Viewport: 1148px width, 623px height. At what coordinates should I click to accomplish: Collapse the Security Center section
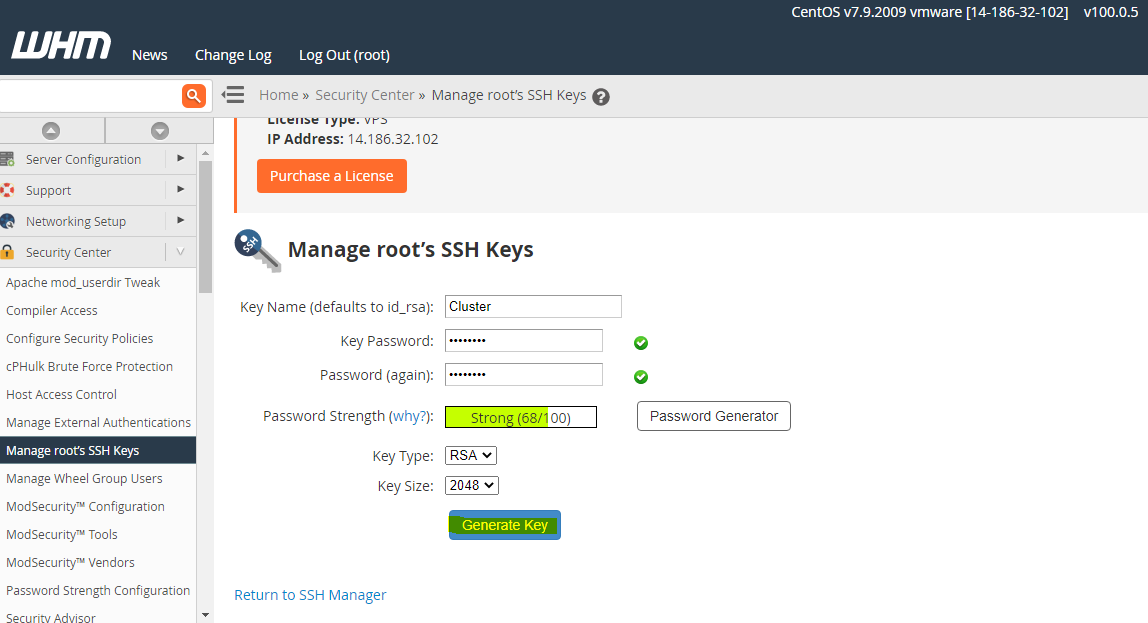(180, 252)
